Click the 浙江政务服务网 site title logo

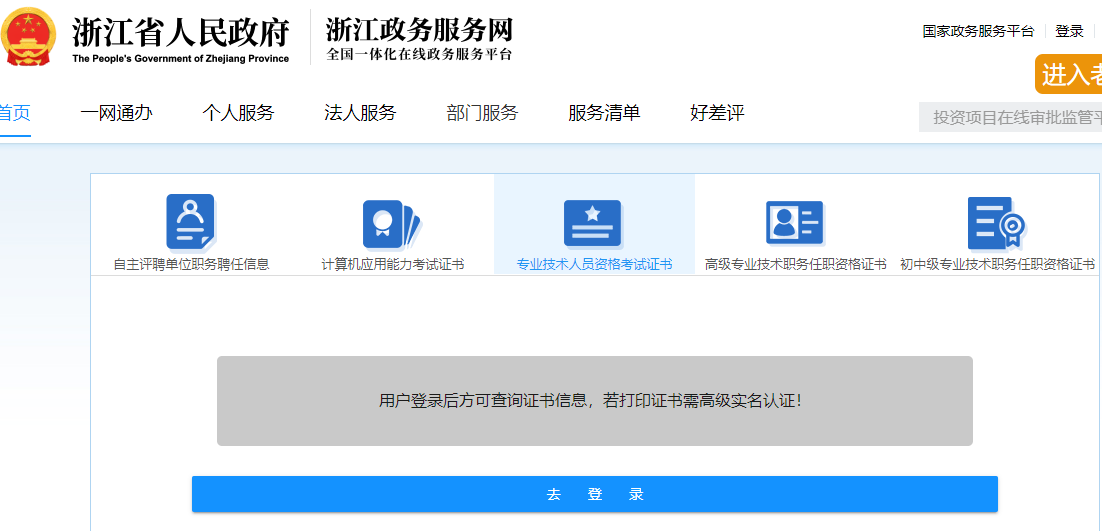pos(419,39)
